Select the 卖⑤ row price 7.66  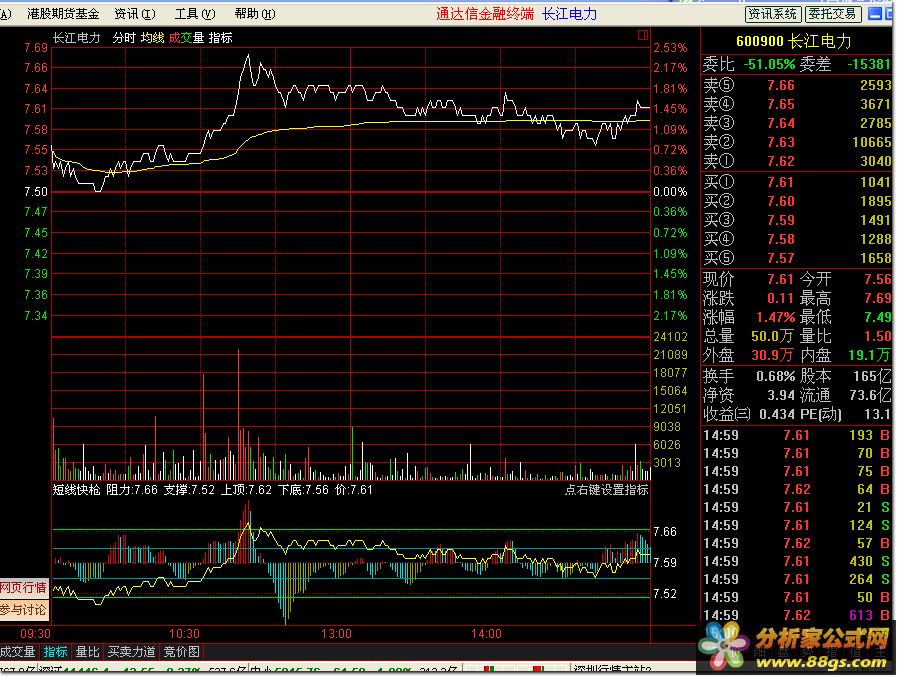click(x=781, y=85)
